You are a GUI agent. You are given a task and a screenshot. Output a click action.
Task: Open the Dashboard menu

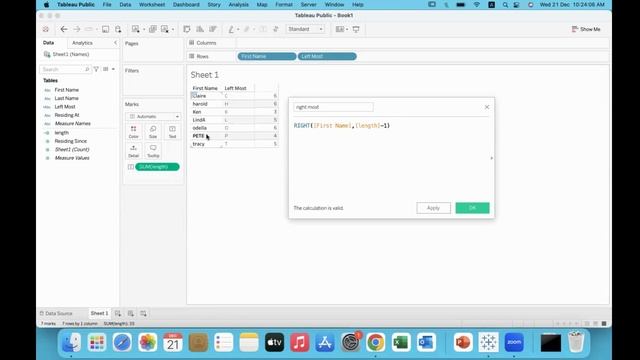click(x=186, y=4)
